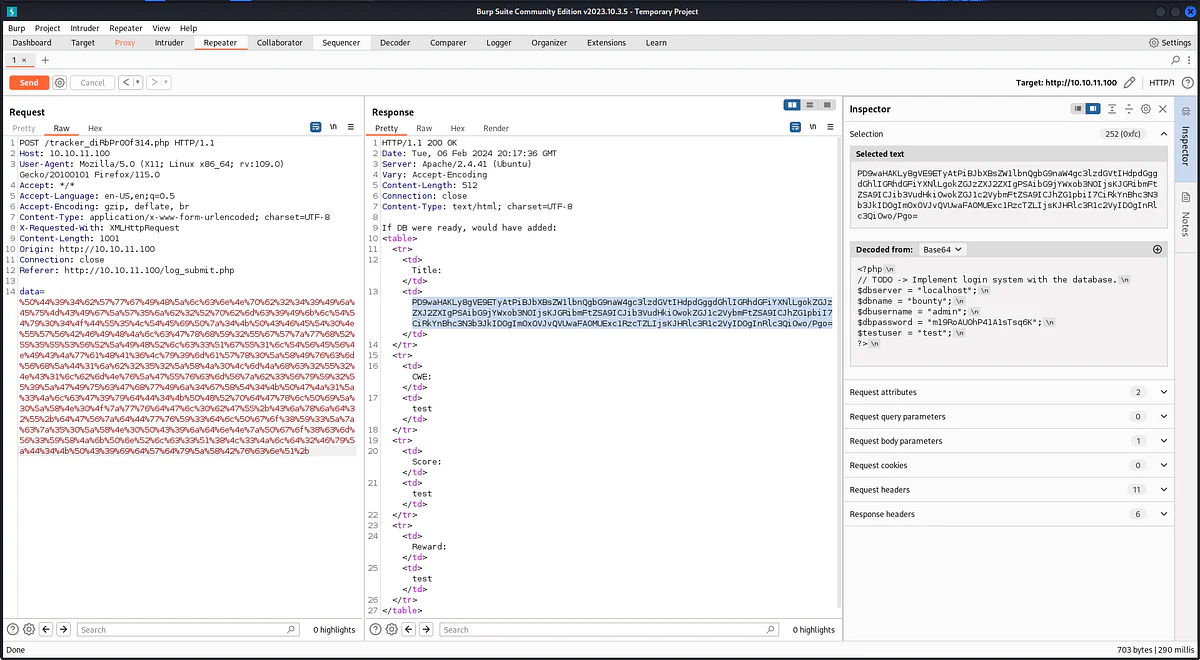Screen dimensions: 1200x660
Task: Click the Repeater search magnifier icon
Action: [1175, 60]
